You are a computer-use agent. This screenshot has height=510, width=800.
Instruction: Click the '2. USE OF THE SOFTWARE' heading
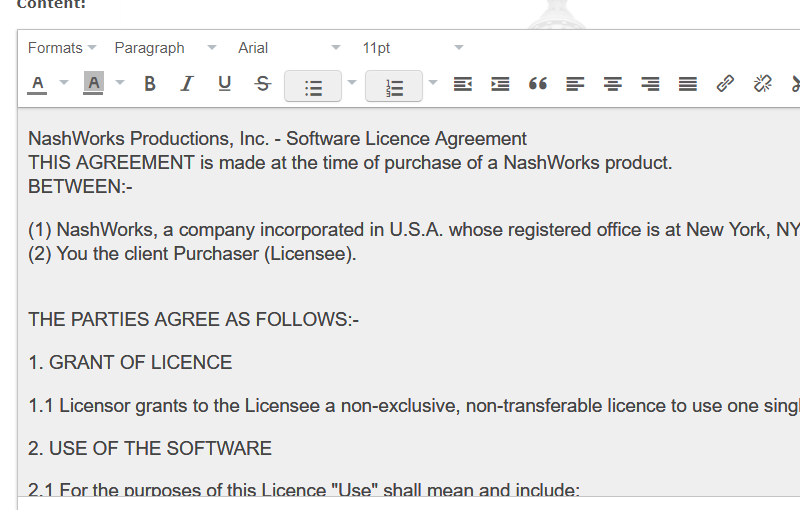149,449
